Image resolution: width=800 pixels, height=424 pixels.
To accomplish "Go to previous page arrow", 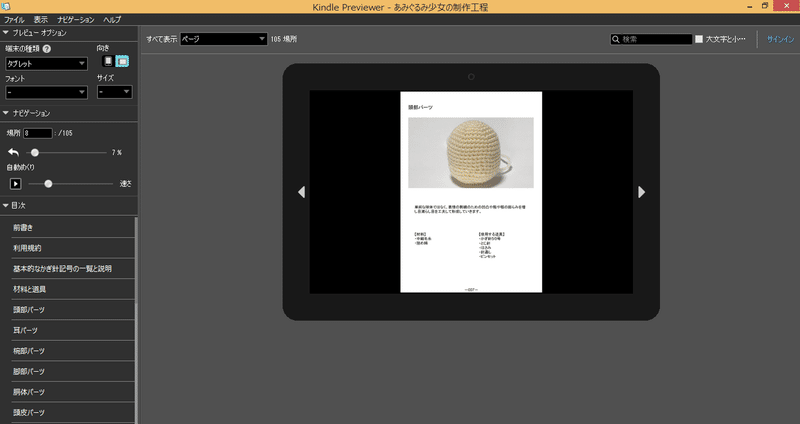I will pyautogui.click(x=302, y=192).
